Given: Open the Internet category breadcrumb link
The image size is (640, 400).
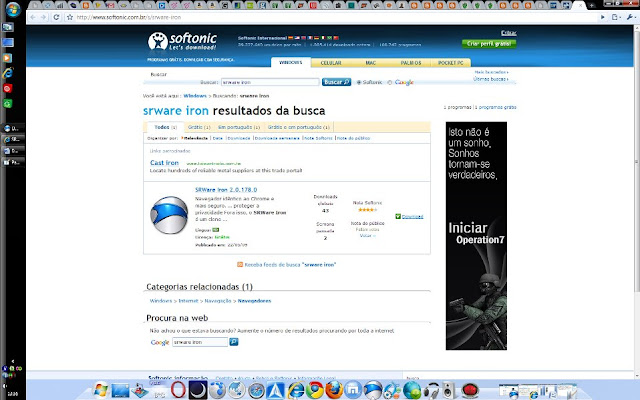Looking at the screenshot, I should click(x=188, y=301).
